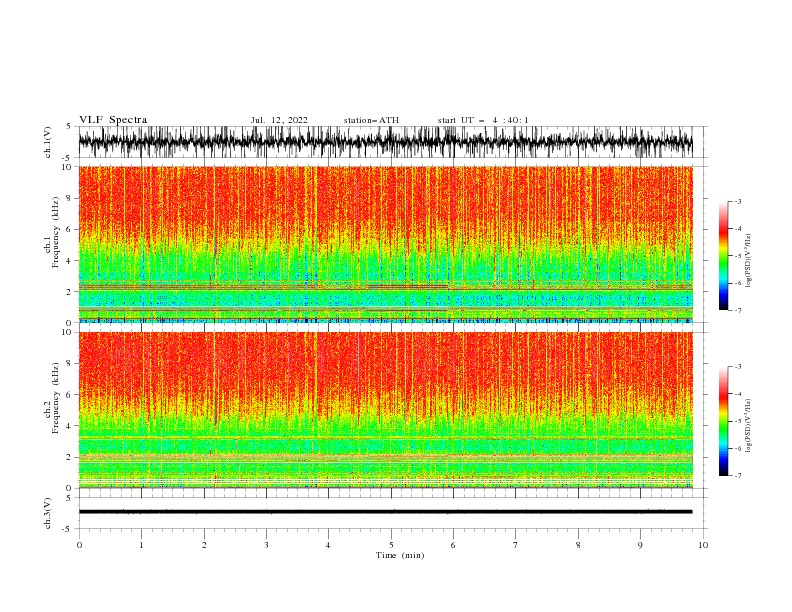Click the "-7" label on ch.2 color bar
This screenshot has height=612, width=792.
tap(737, 475)
